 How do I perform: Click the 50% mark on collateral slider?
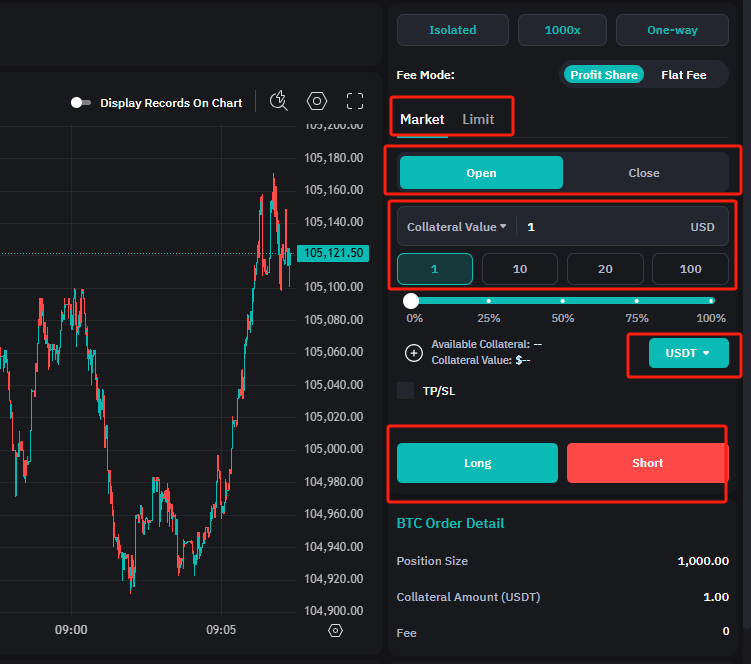pos(563,301)
